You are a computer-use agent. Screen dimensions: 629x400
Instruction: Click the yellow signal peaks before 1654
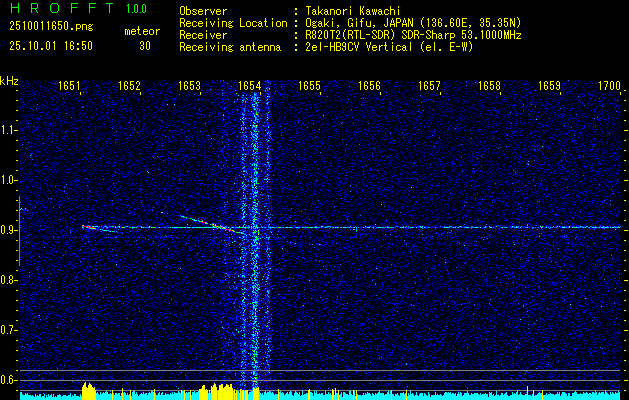[x=216, y=392]
